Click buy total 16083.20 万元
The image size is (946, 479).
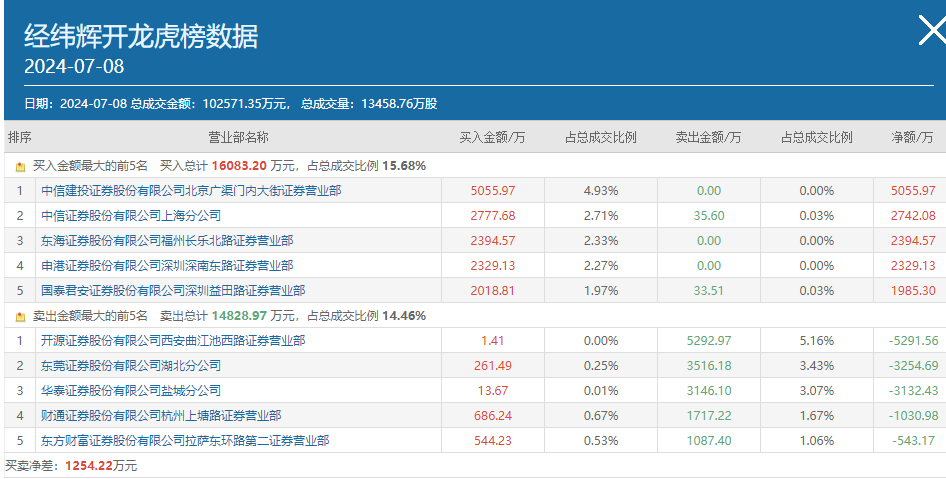(254, 166)
